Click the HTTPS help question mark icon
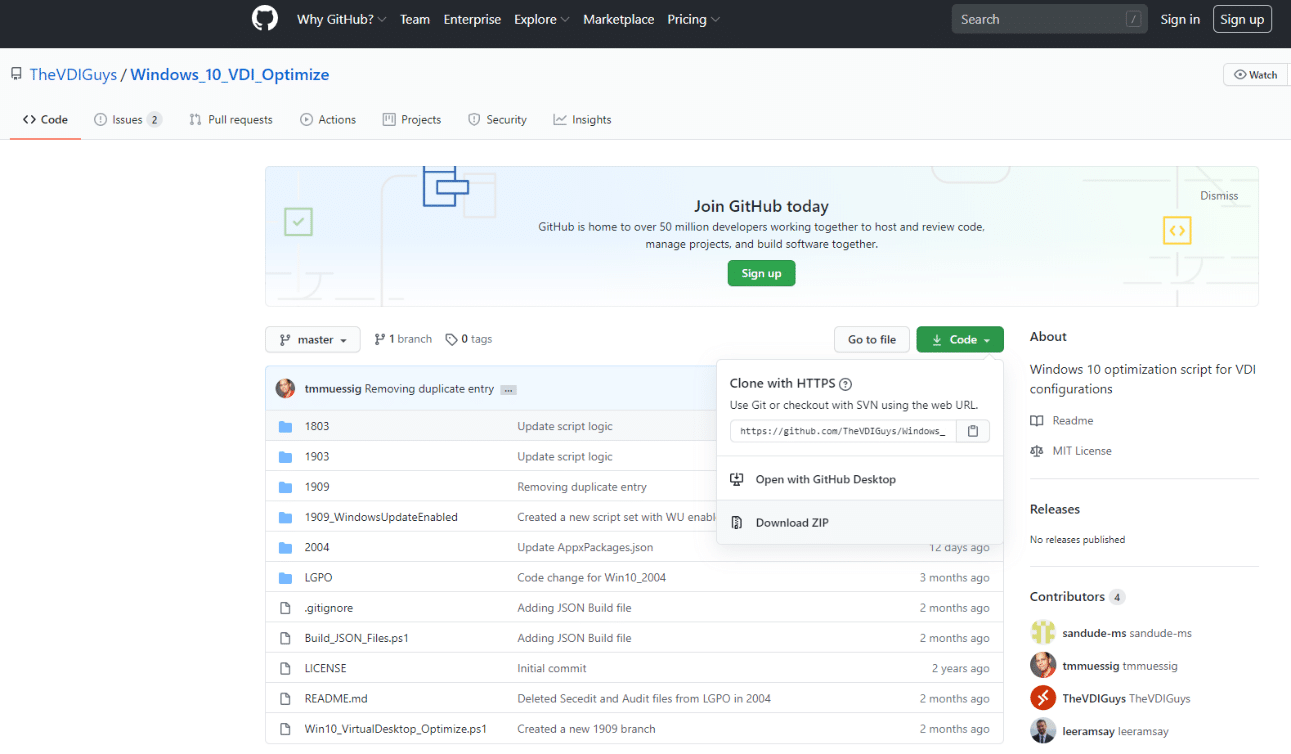The width and height of the screenshot is (1291, 754). coord(845,384)
